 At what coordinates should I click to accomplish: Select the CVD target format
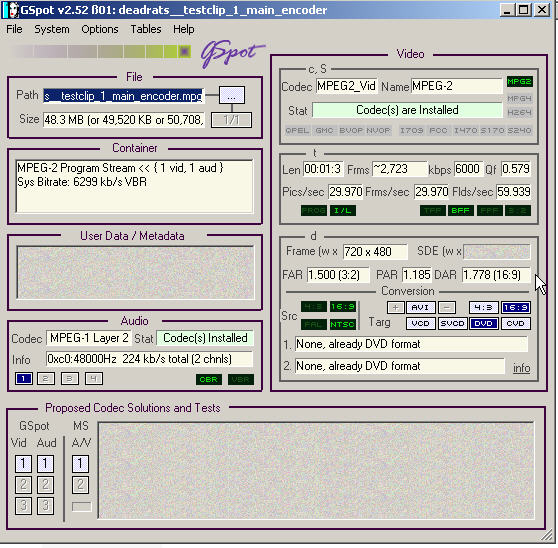516,323
